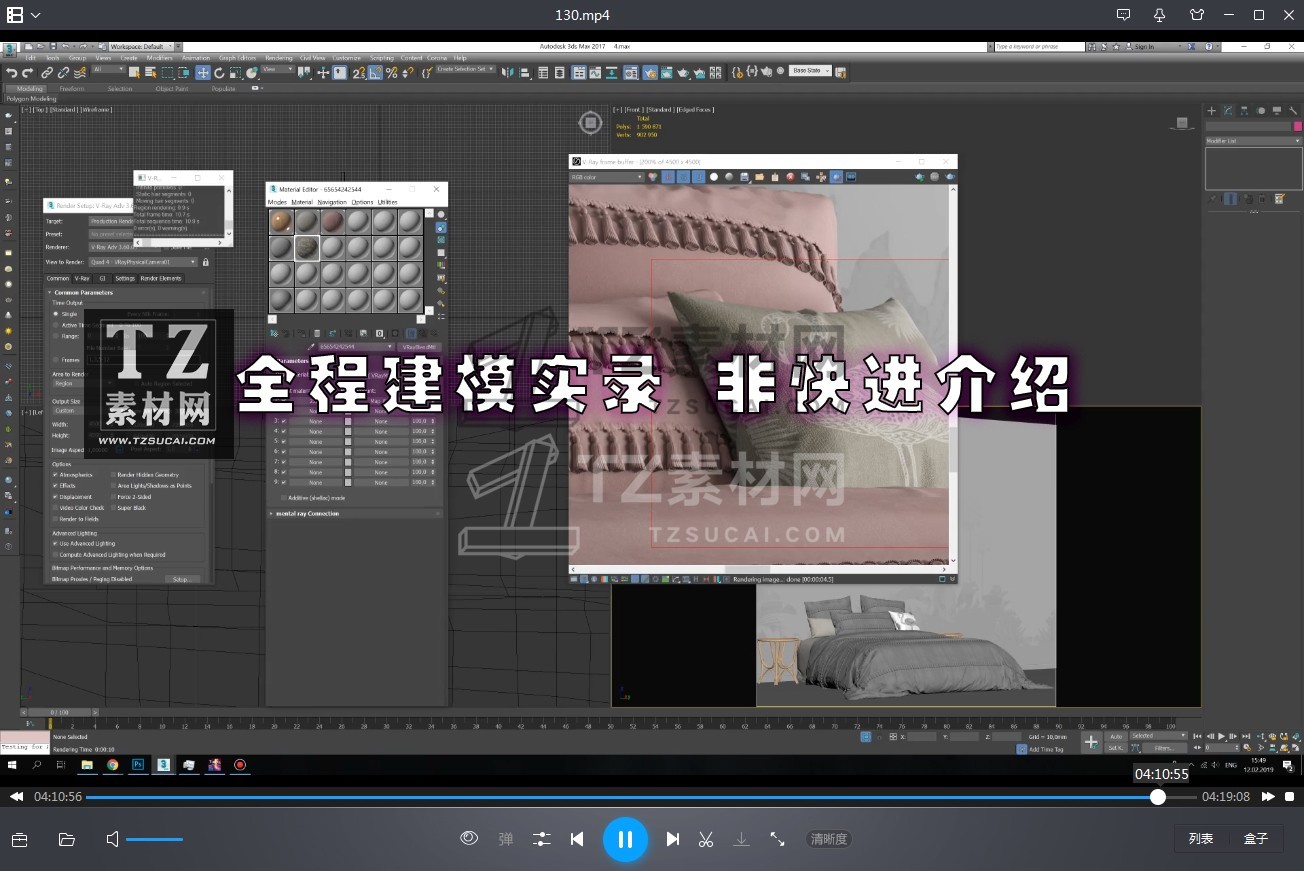Click the player volume slider
This screenshot has height=871, width=1304.
click(154, 839)
